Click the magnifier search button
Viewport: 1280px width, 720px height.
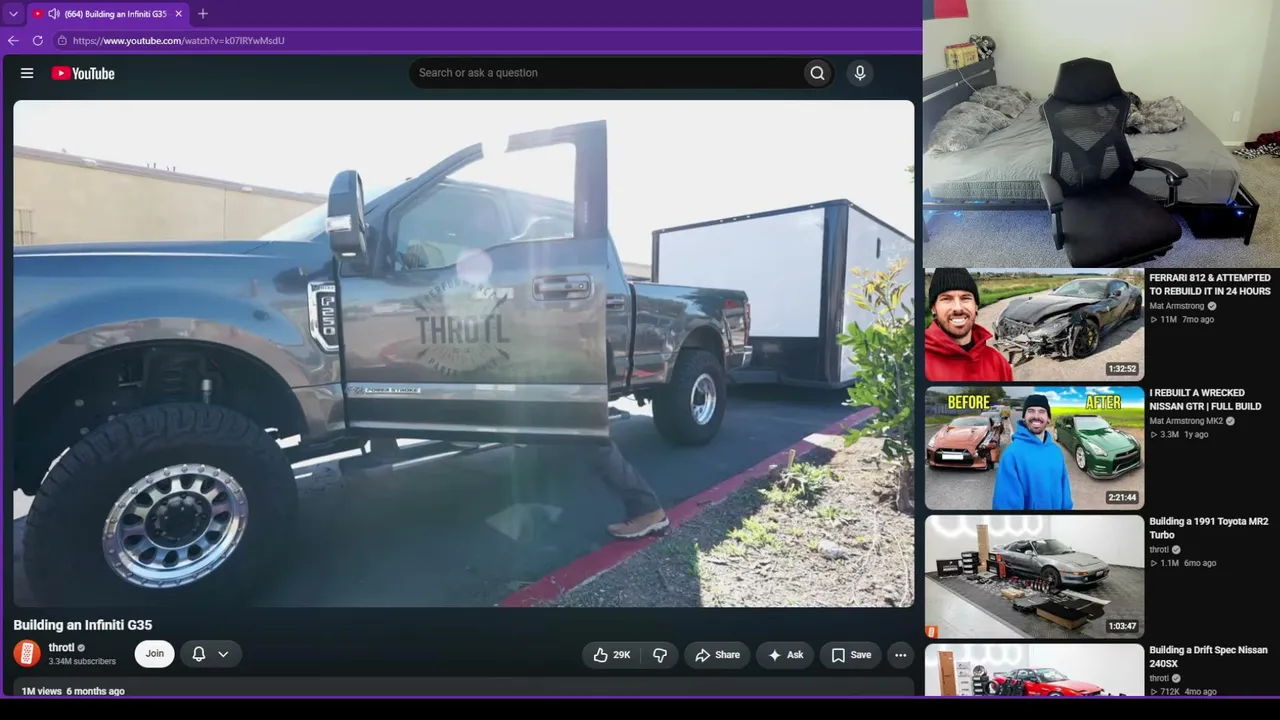[x=817, y=73]
